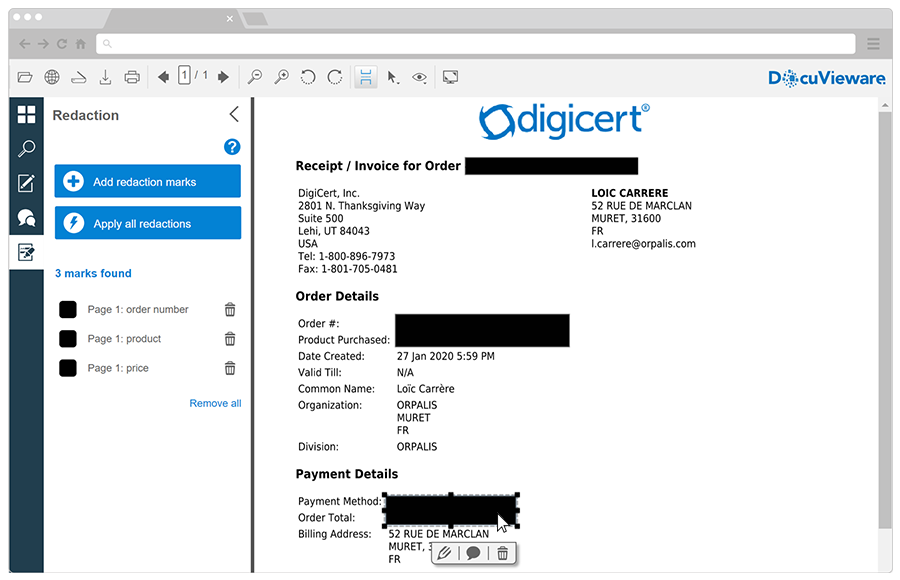Open a file with folder icon

25,77
